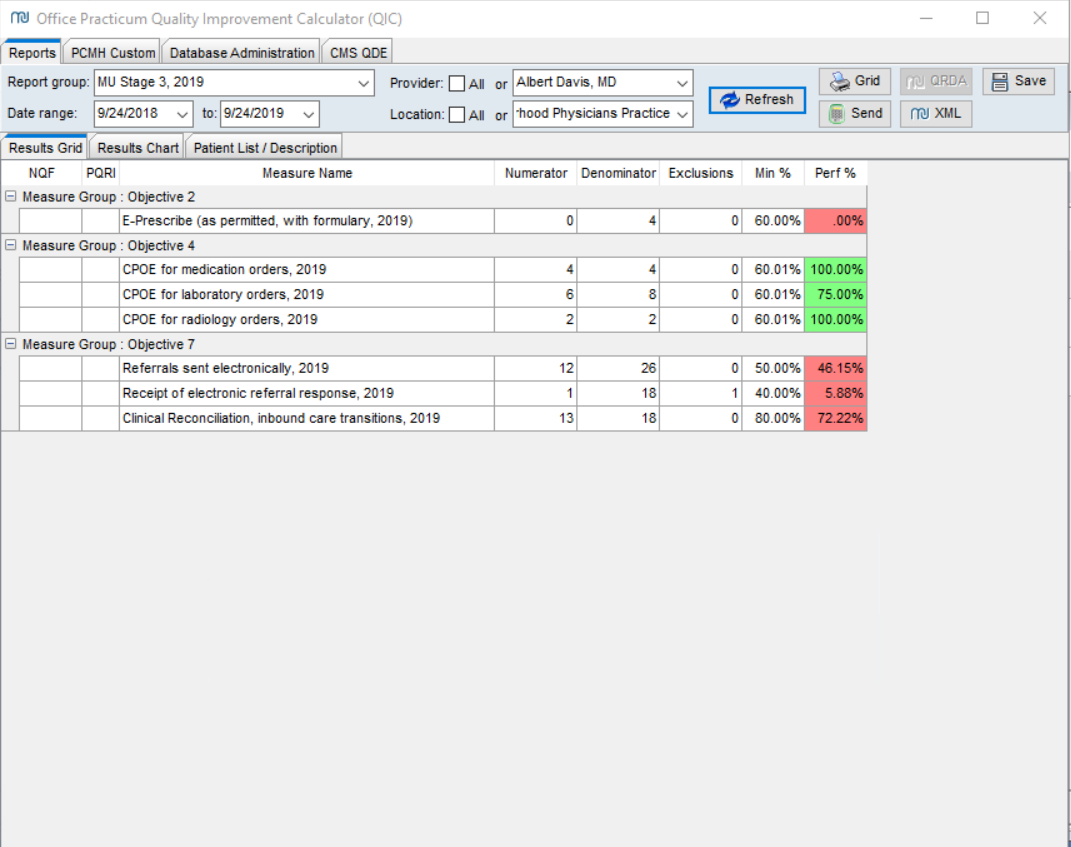This screenshot has width=1071, height=847.
Task: Click the Min % column header
Action: pos(773,173)
